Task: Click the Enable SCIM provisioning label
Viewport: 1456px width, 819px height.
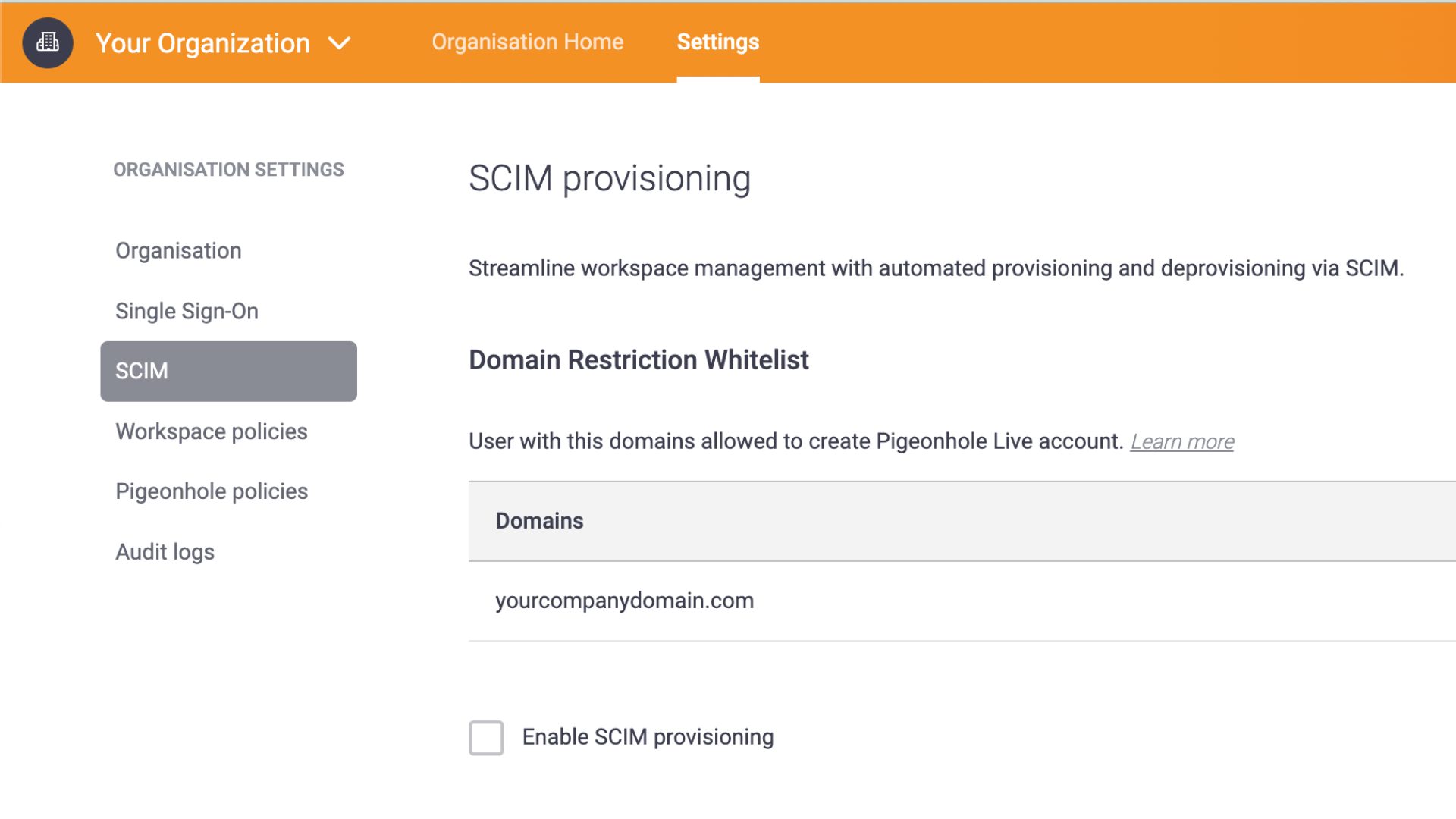Action: coord(648,736)
